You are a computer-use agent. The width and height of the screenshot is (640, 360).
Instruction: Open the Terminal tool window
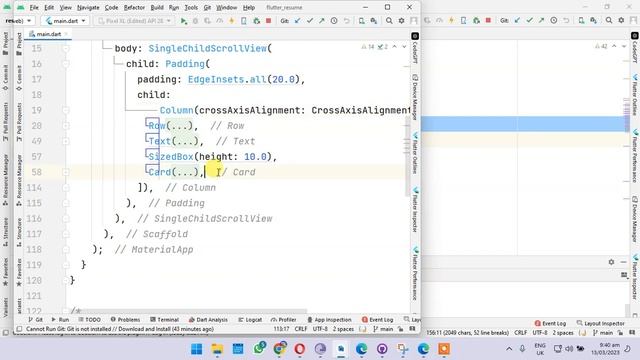(x=164, y=320)
